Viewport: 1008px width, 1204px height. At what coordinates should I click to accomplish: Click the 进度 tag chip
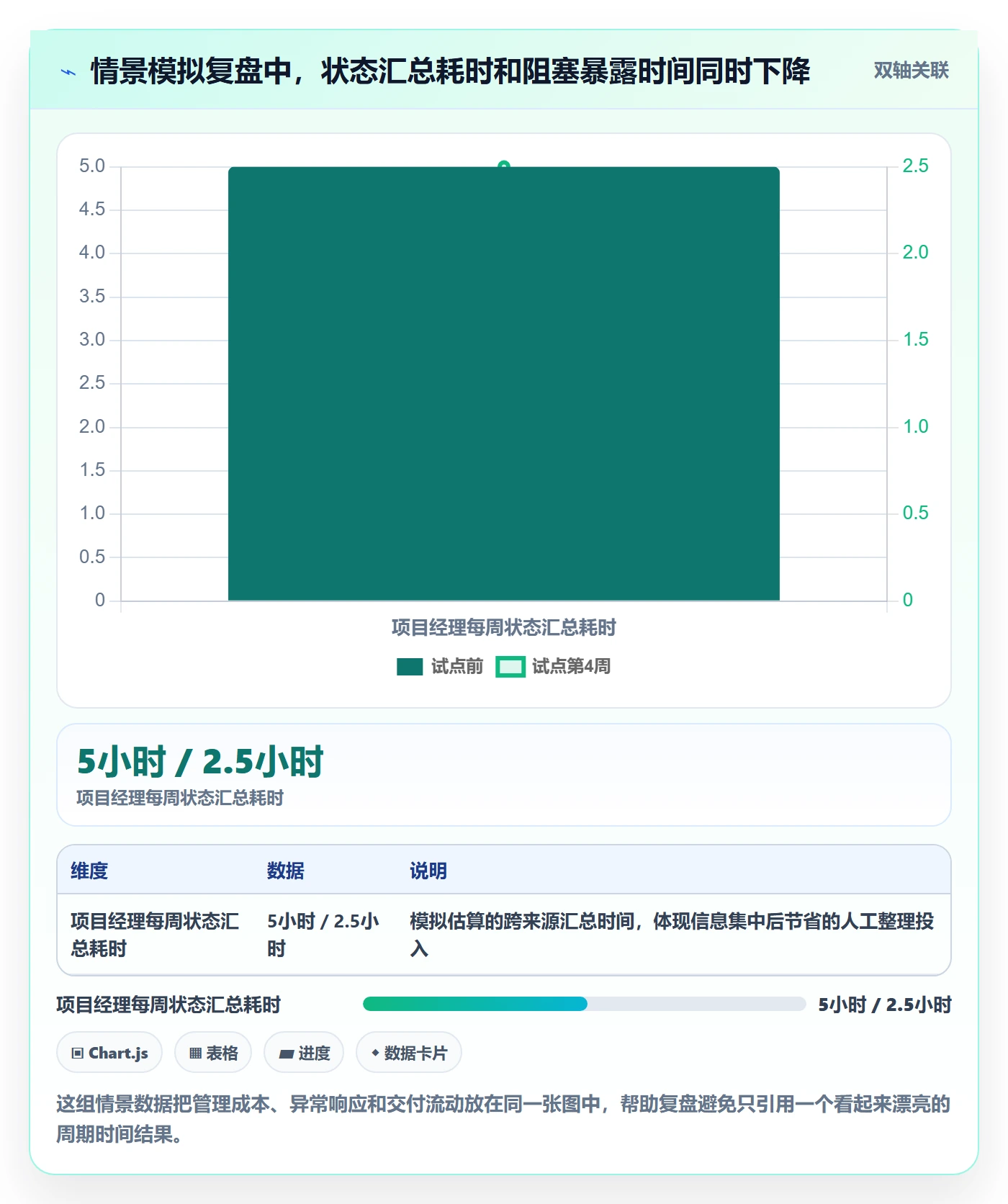point(304,1053)
